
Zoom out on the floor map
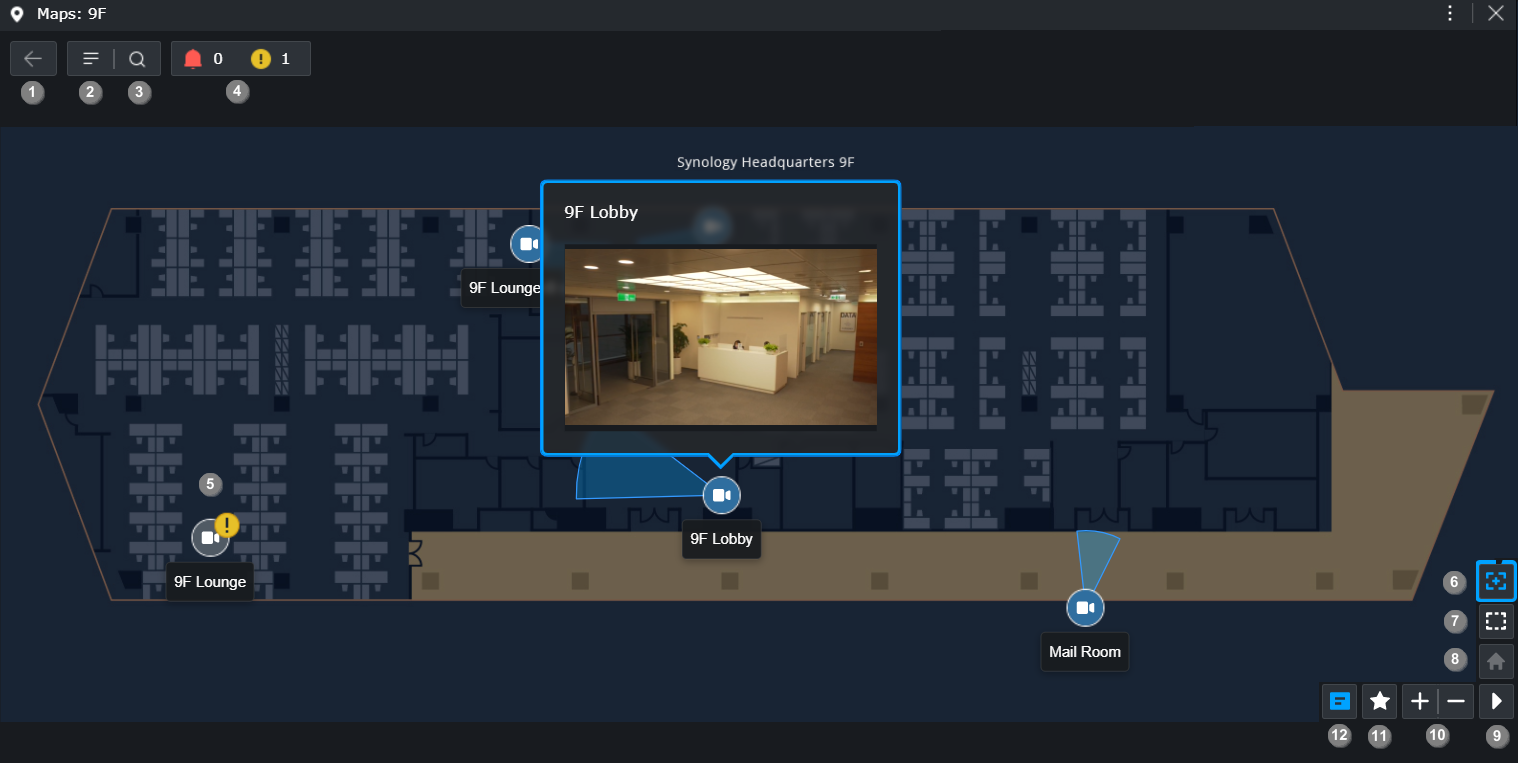click(1456, 700)
